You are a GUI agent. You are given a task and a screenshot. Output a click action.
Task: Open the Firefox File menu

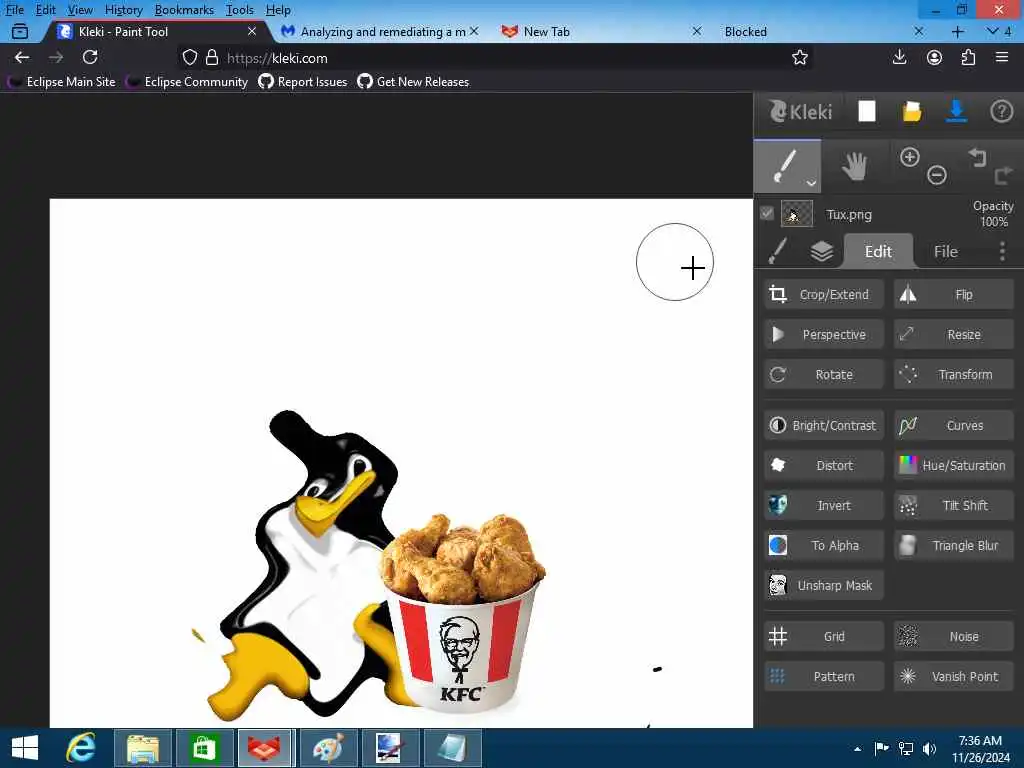(x=14, y=10)
